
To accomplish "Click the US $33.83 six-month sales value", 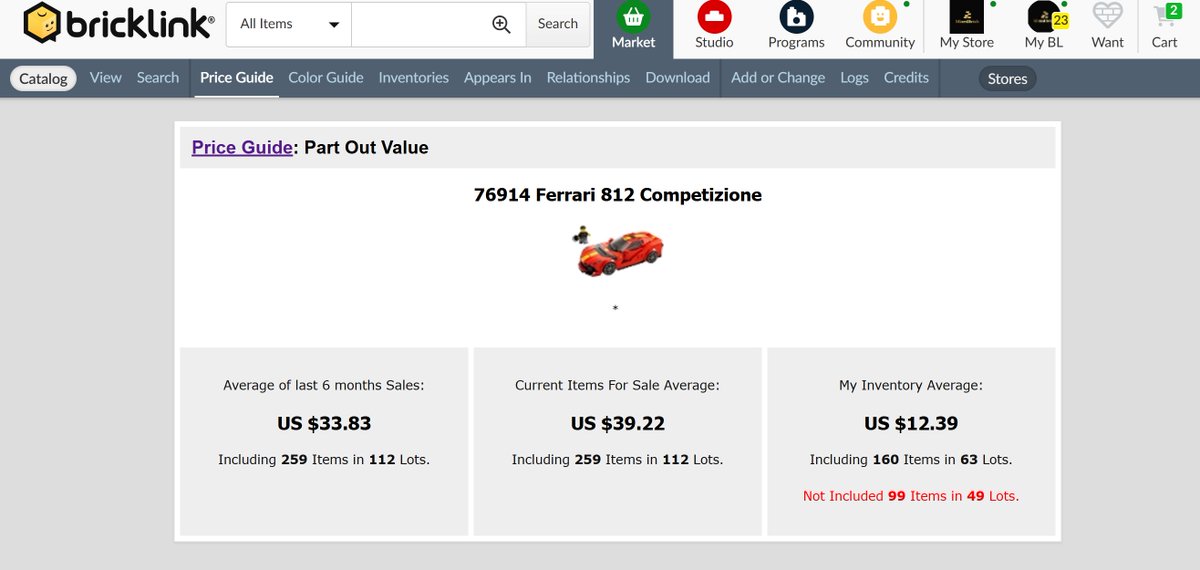I will click(x=324, y=424).
